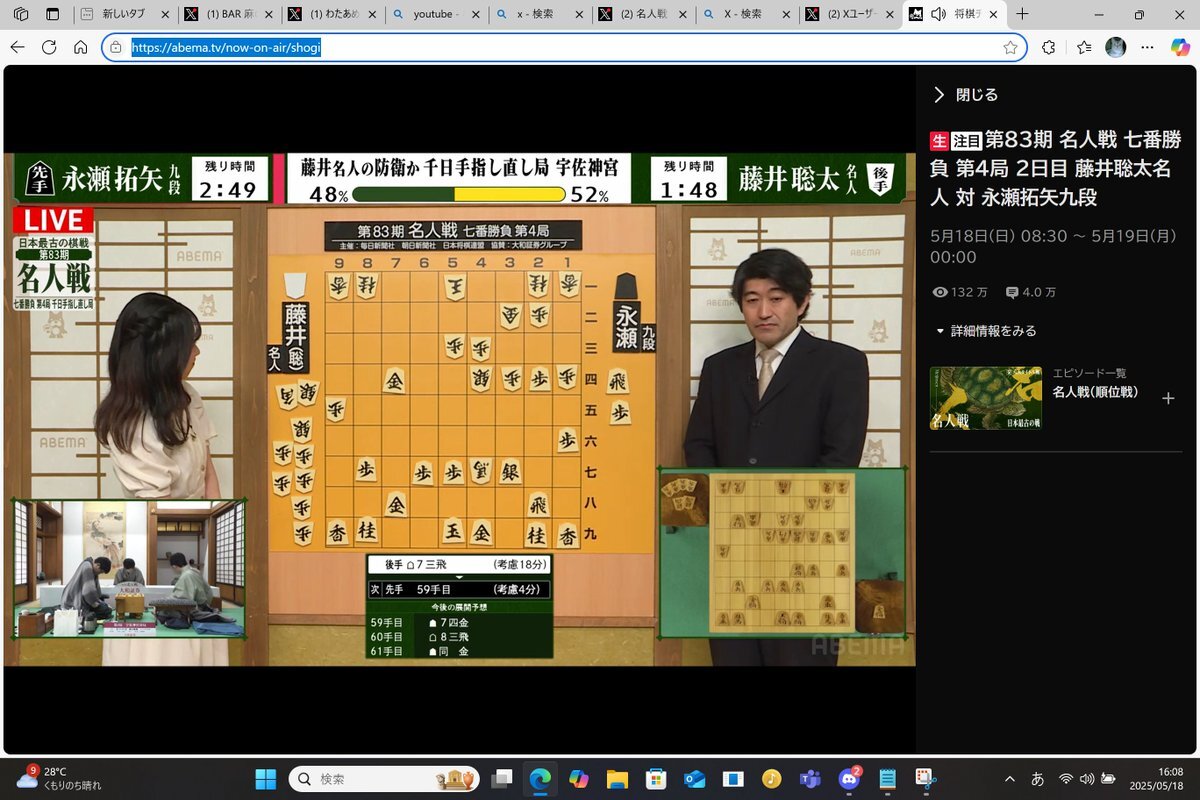Select the abema.tv URL in address bar
The image size is (1200, 800).
click(x=227, y=47)
